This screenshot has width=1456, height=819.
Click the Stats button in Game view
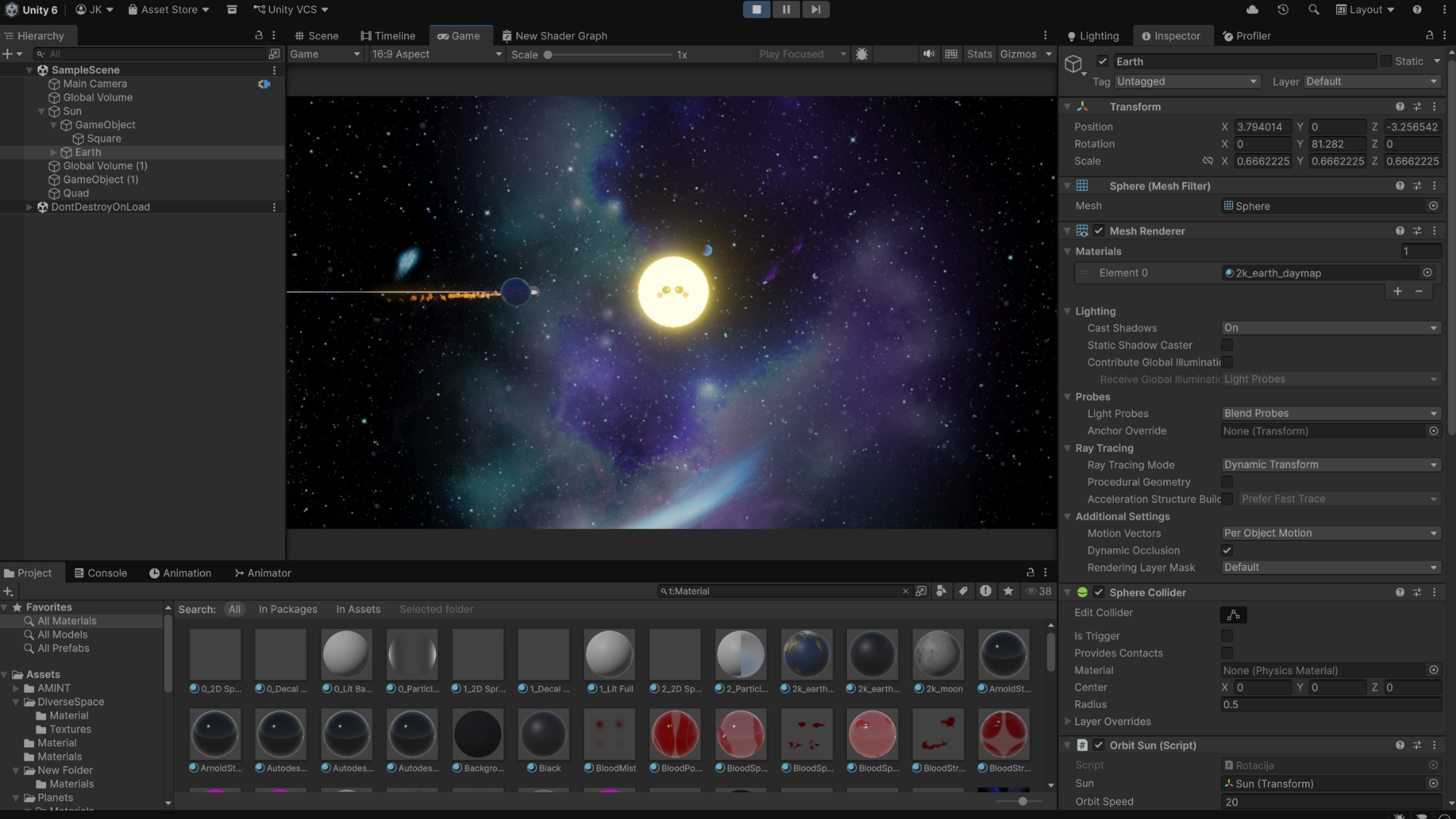[979, 54]
